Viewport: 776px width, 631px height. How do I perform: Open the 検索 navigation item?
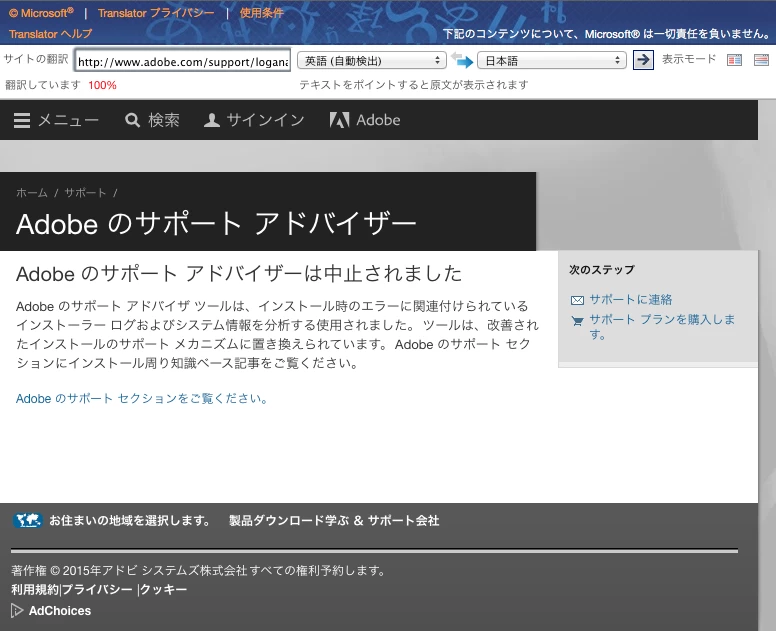click(x=164, y=120)
